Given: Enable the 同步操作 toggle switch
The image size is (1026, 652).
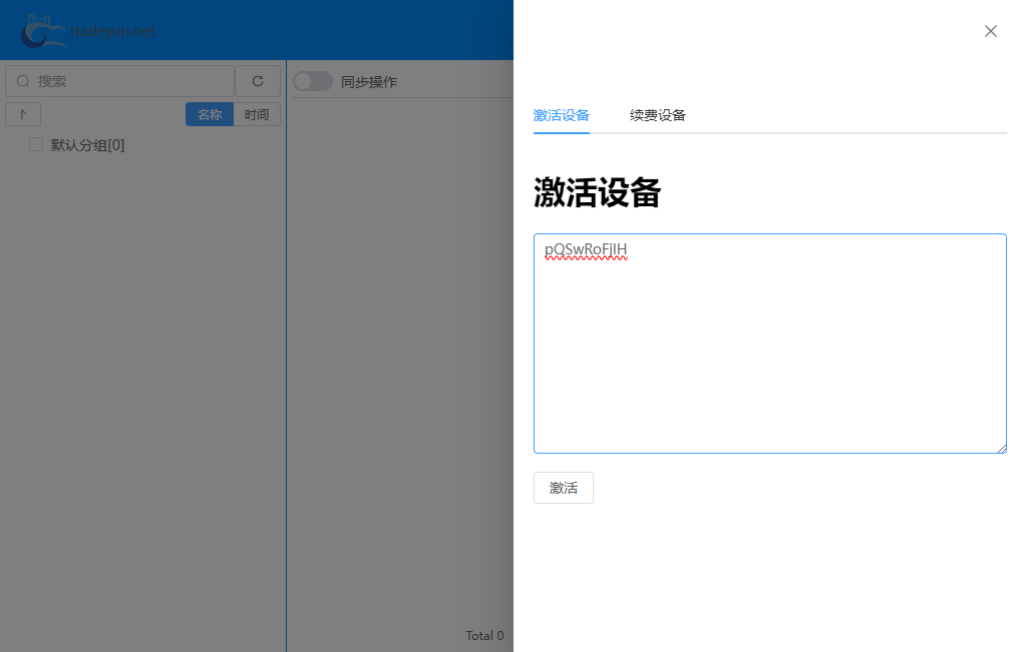Looking at the screenshot, I should tap(312, 81).
